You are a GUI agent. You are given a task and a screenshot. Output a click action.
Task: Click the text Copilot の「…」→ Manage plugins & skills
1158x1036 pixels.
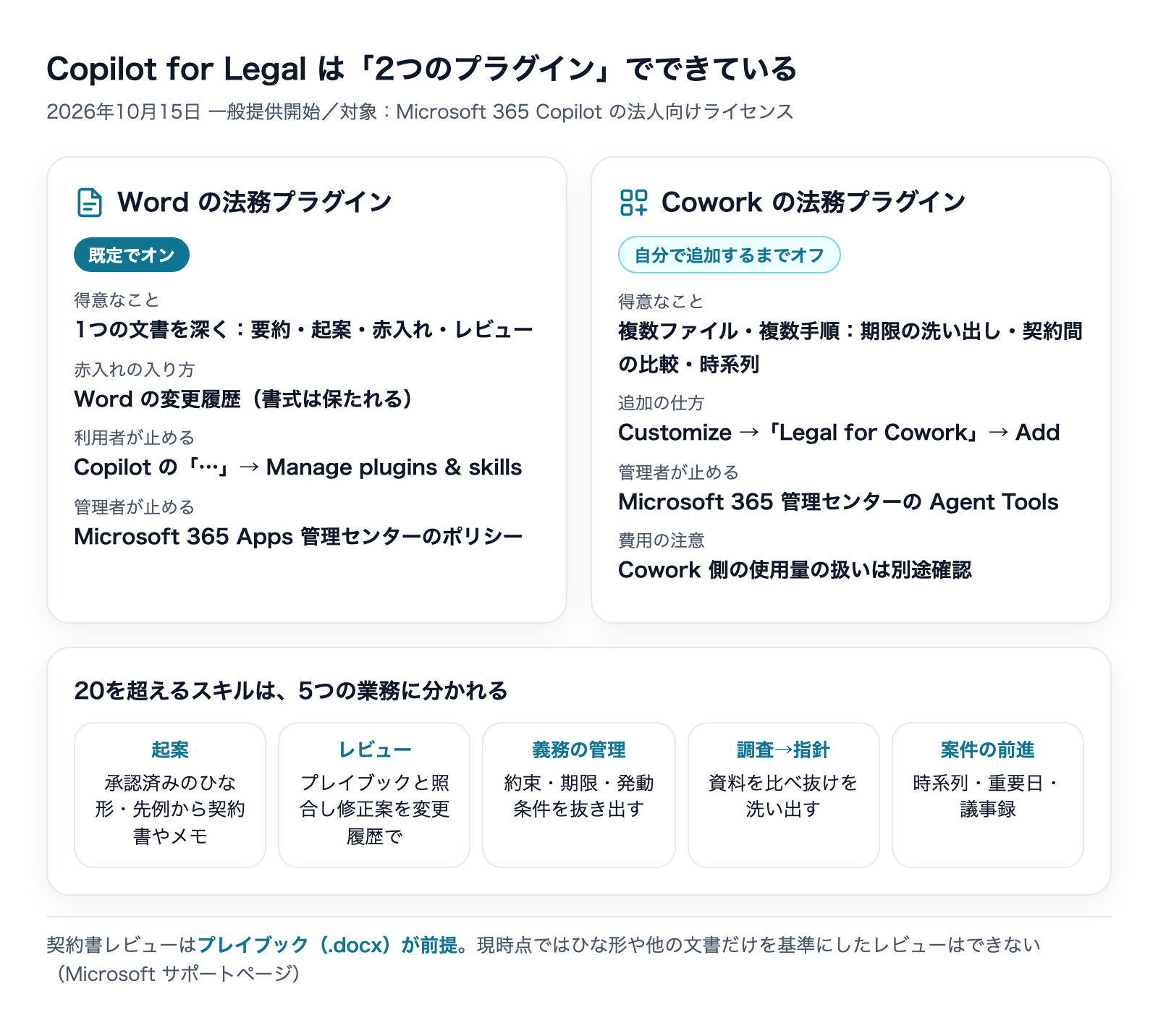298,467
